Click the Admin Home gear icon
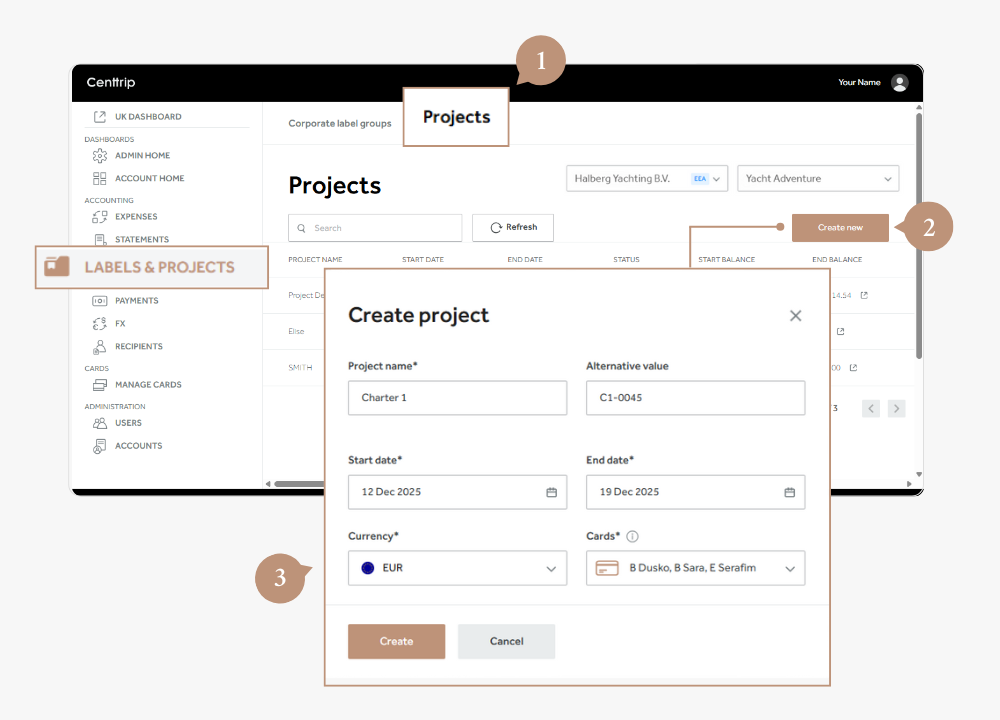This screenshot has width=1000, height=720. [99, 156]
